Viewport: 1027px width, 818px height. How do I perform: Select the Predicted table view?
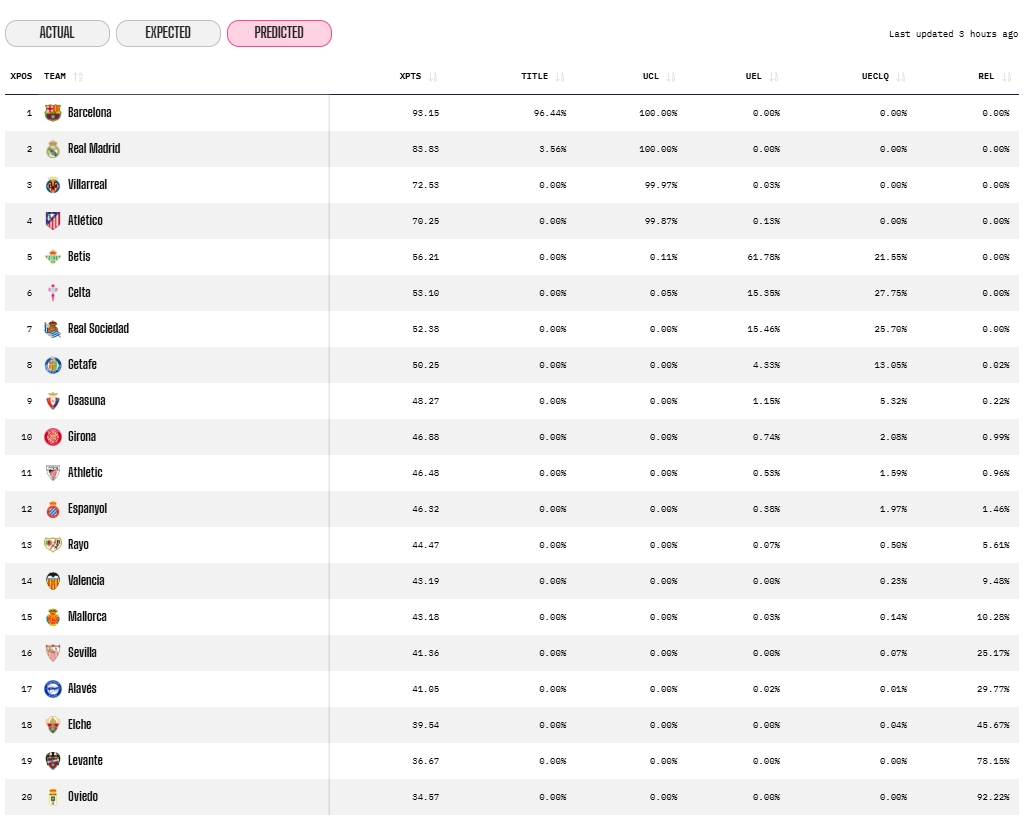coord(279,33)
